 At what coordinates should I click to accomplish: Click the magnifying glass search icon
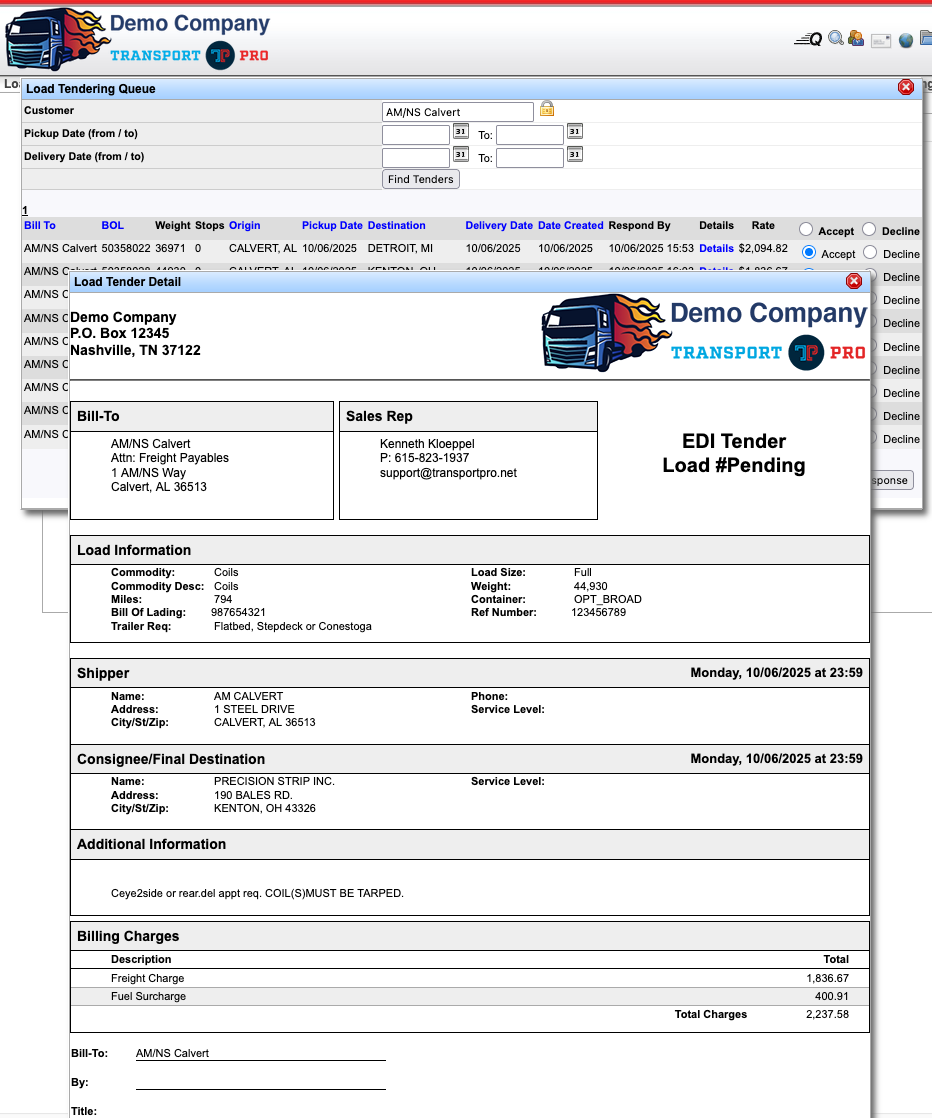click(836, 39)
